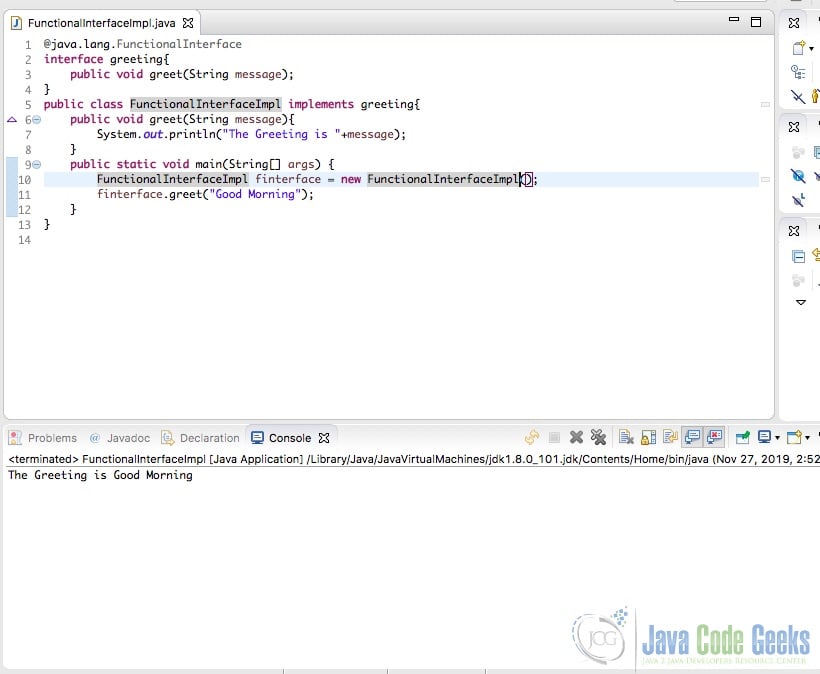The width and height of the screenshot is (820, 674).
Task: Click console output 'The Greeting is Good Morning'
Action: 100,475
